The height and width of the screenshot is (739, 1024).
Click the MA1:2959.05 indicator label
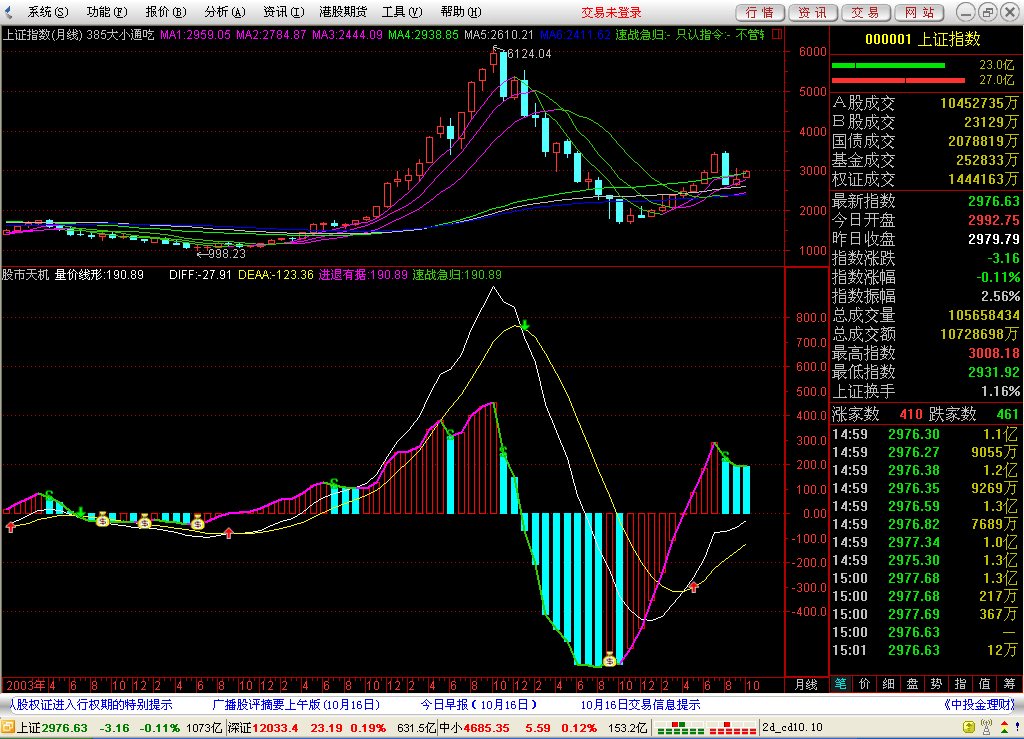tap(195, 35)
